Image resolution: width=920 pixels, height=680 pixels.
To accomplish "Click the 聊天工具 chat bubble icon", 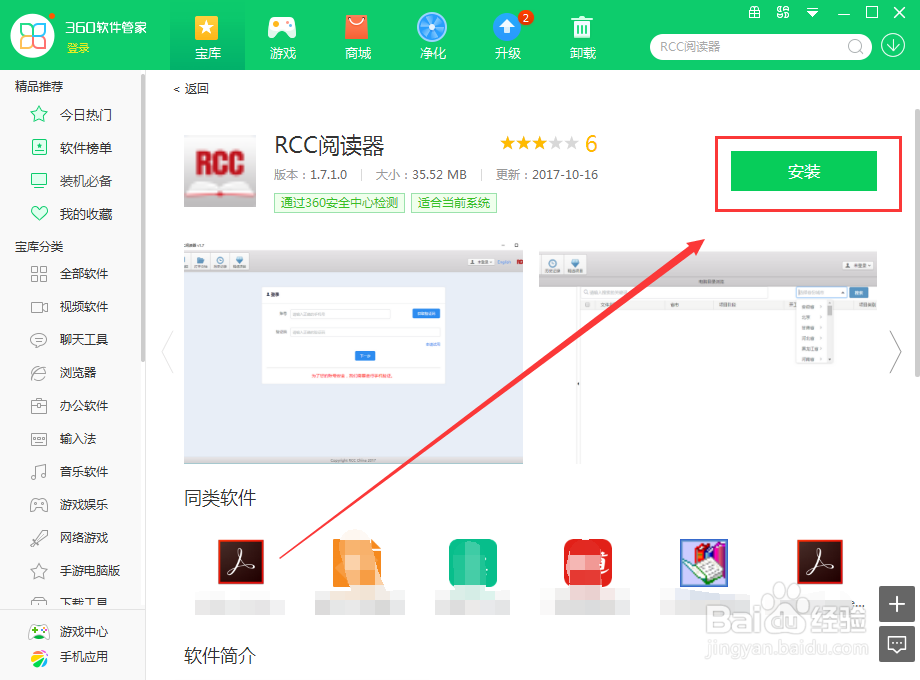I will coord(39,340).
